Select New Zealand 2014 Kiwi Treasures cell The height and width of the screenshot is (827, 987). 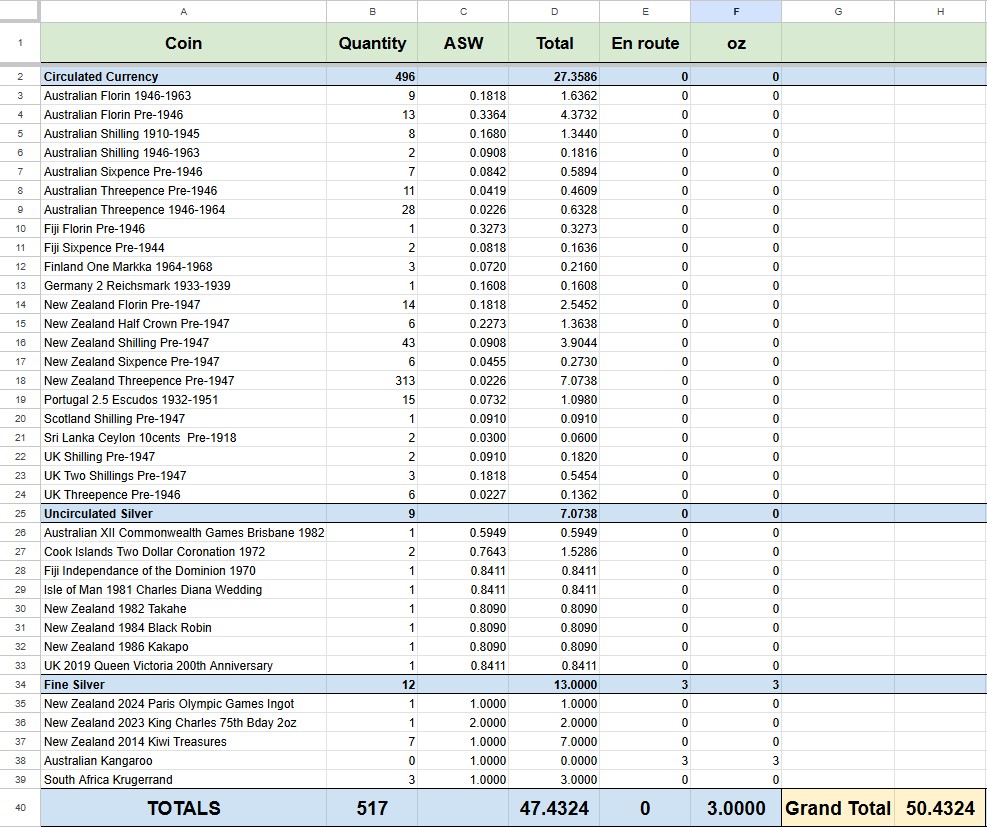pyautogui.click(x=183, y=741)
